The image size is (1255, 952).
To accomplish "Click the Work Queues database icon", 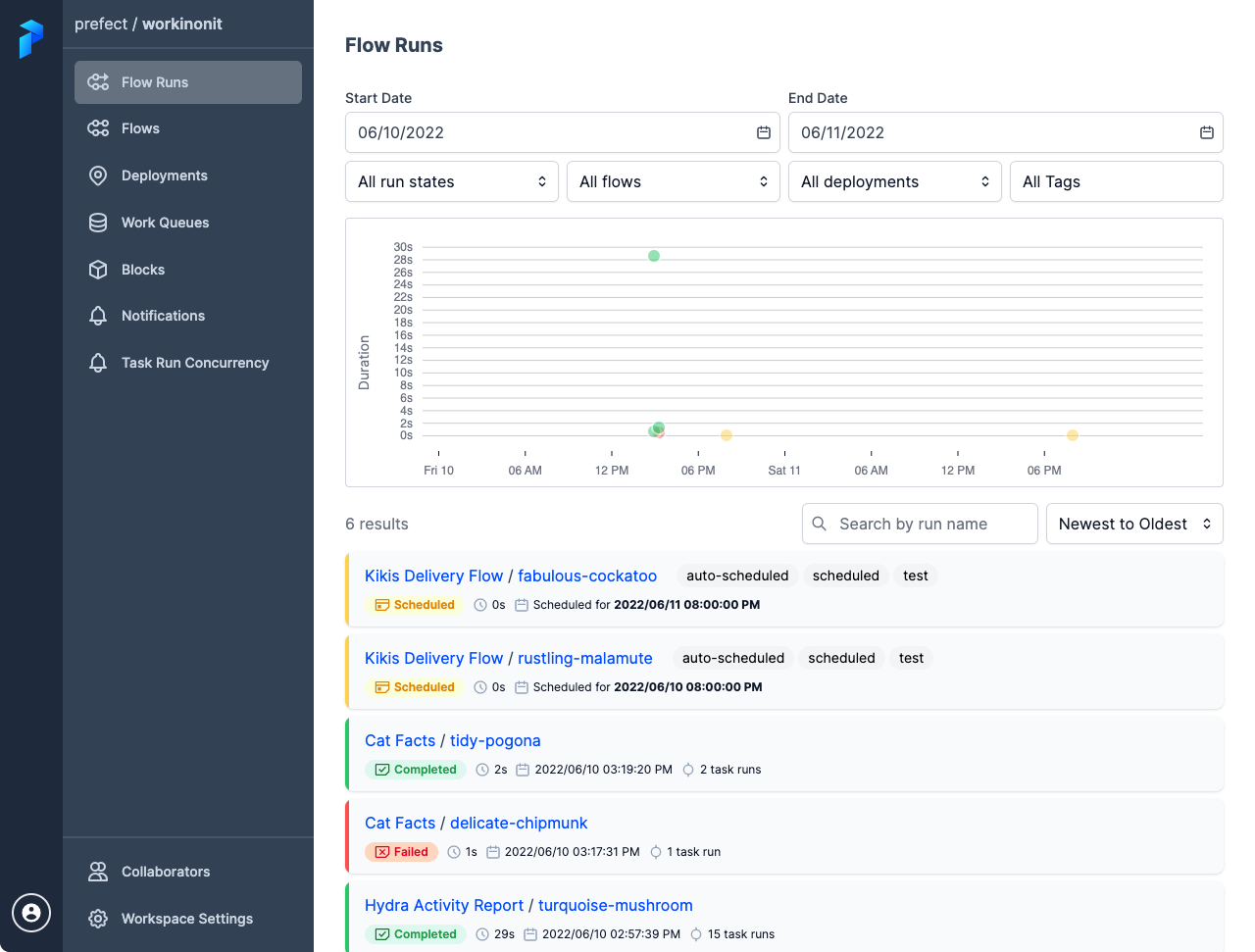I will pyautogui.click(x=98, y=223).
